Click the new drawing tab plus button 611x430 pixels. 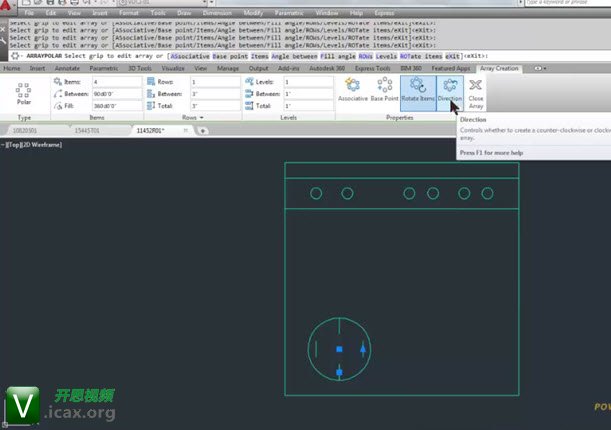click(x=201, y=130)
